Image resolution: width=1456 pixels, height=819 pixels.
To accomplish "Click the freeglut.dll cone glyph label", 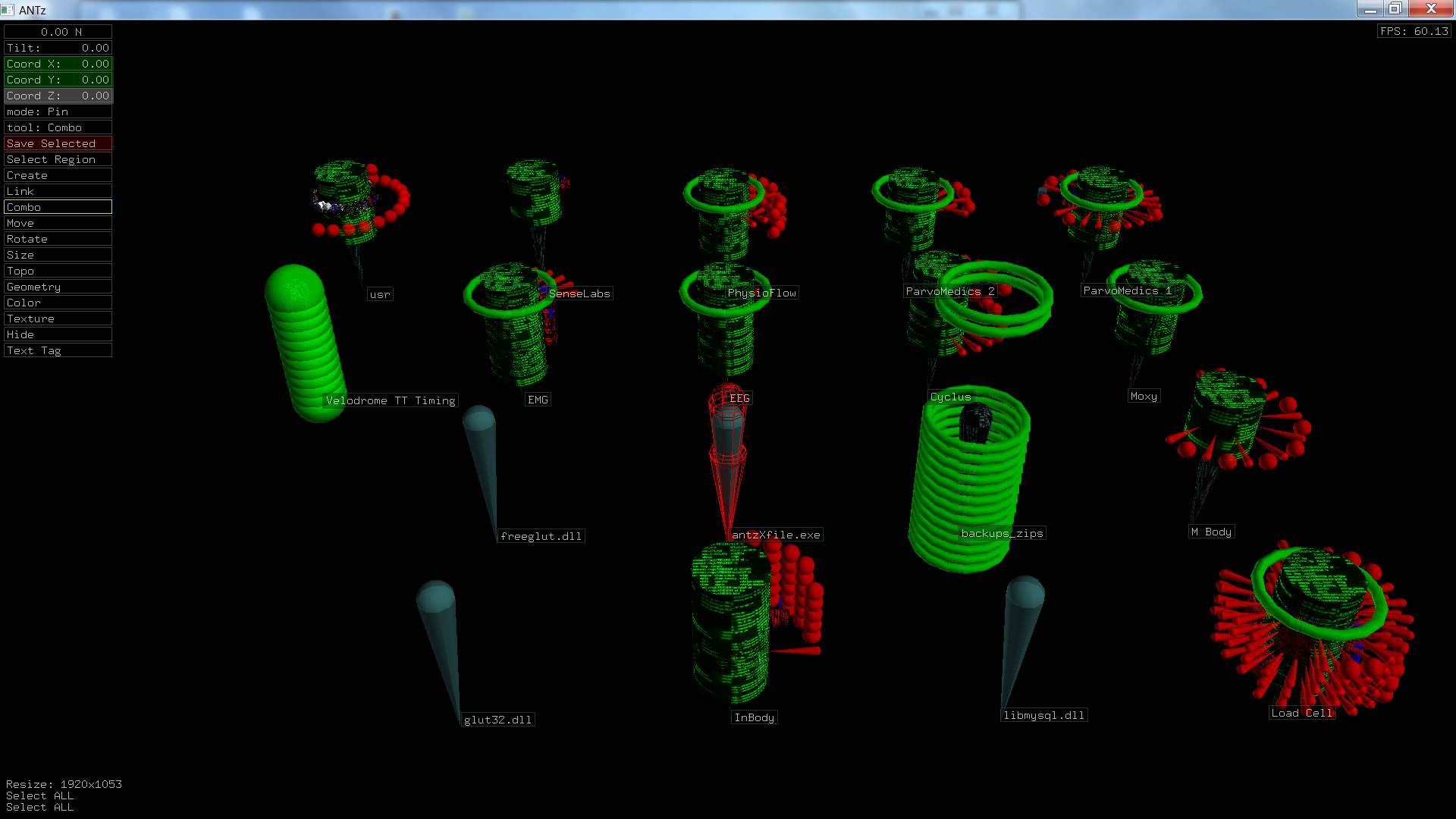I will pyautogui.click(x=541, y=536).
